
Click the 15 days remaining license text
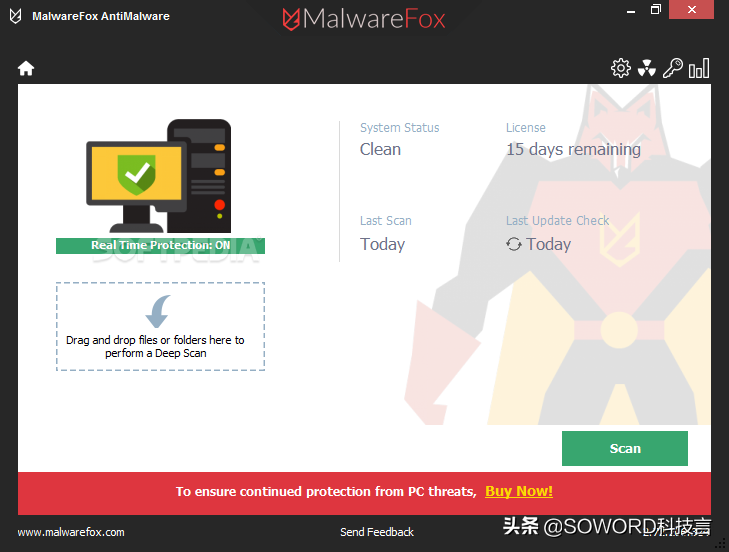573,150
